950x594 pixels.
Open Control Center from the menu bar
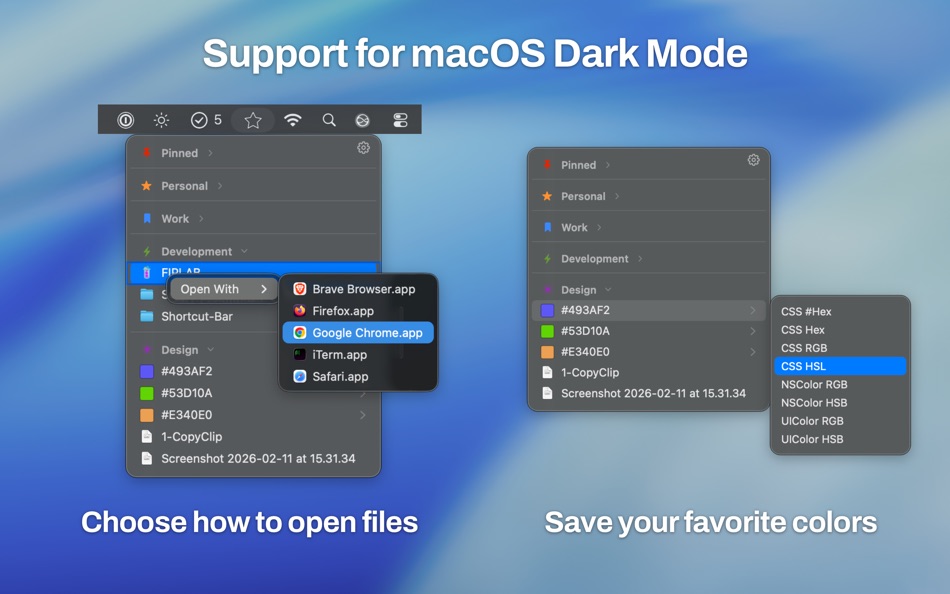pos(399,119)
